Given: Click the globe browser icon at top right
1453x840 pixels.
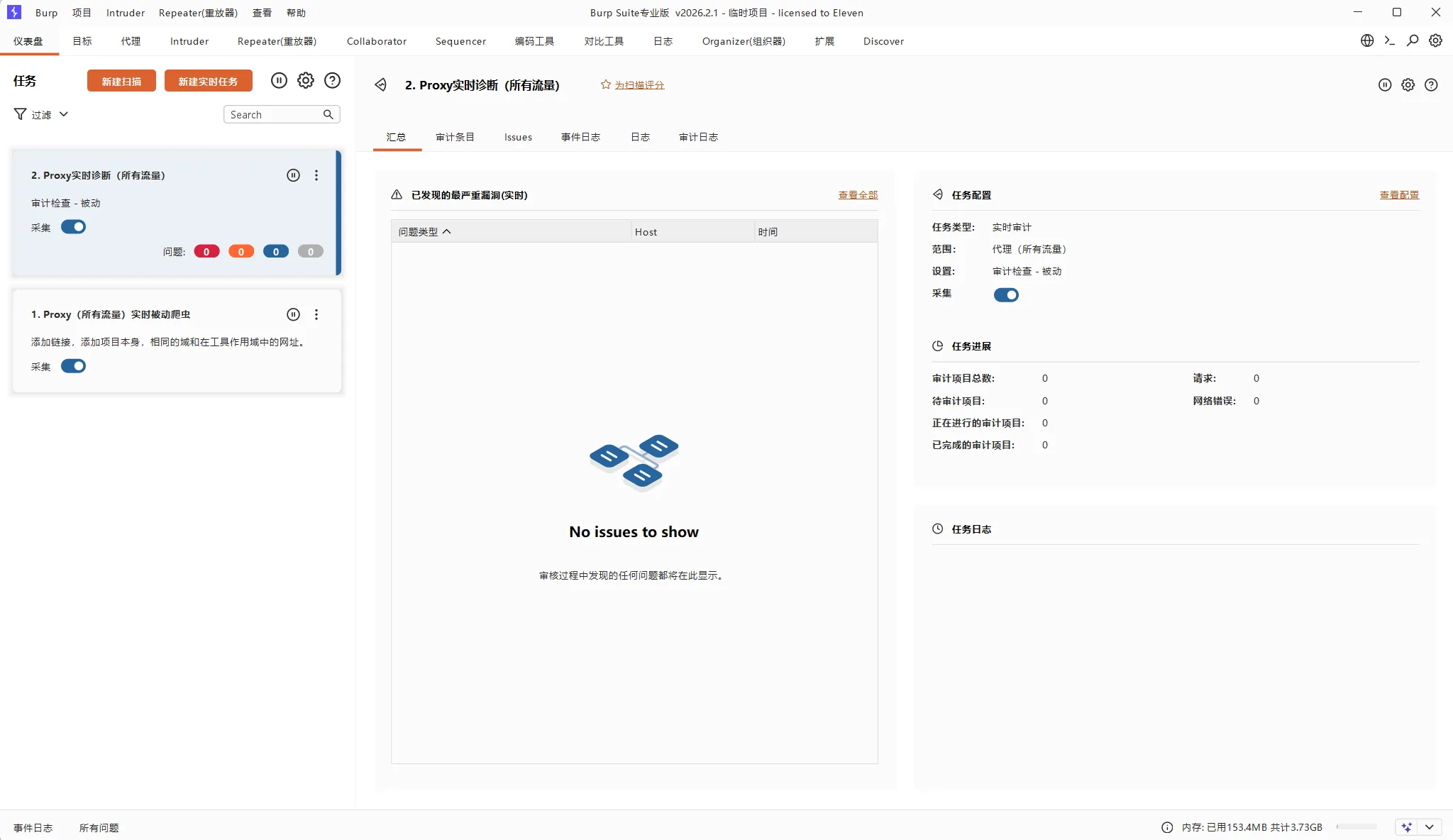Looking at the screenshot, I should pos(1366,40).
